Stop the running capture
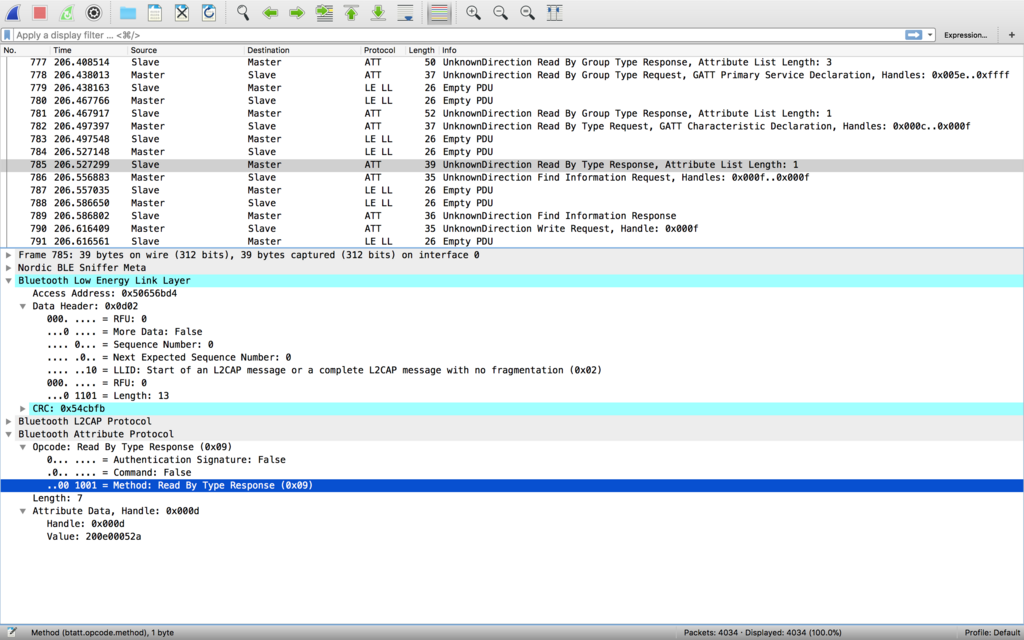The image size is (1024, 640). click(40, 12)
